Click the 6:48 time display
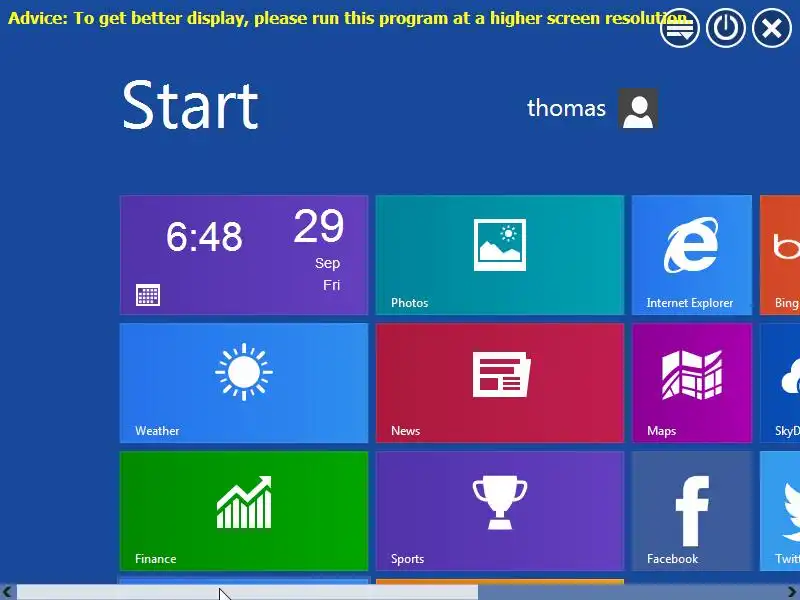 click(204, 236)
